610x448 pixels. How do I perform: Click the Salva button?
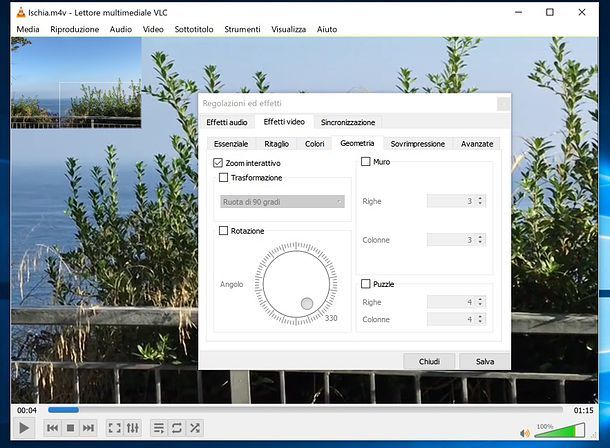click(x=485, y=362)
